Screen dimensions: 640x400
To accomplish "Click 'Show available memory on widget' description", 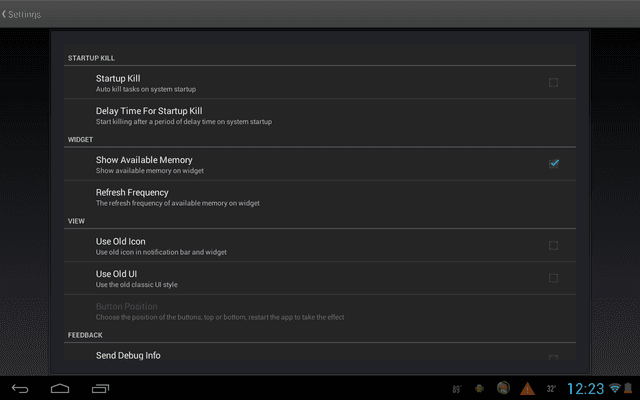I will pyautogui.click(x=150, y=171).
